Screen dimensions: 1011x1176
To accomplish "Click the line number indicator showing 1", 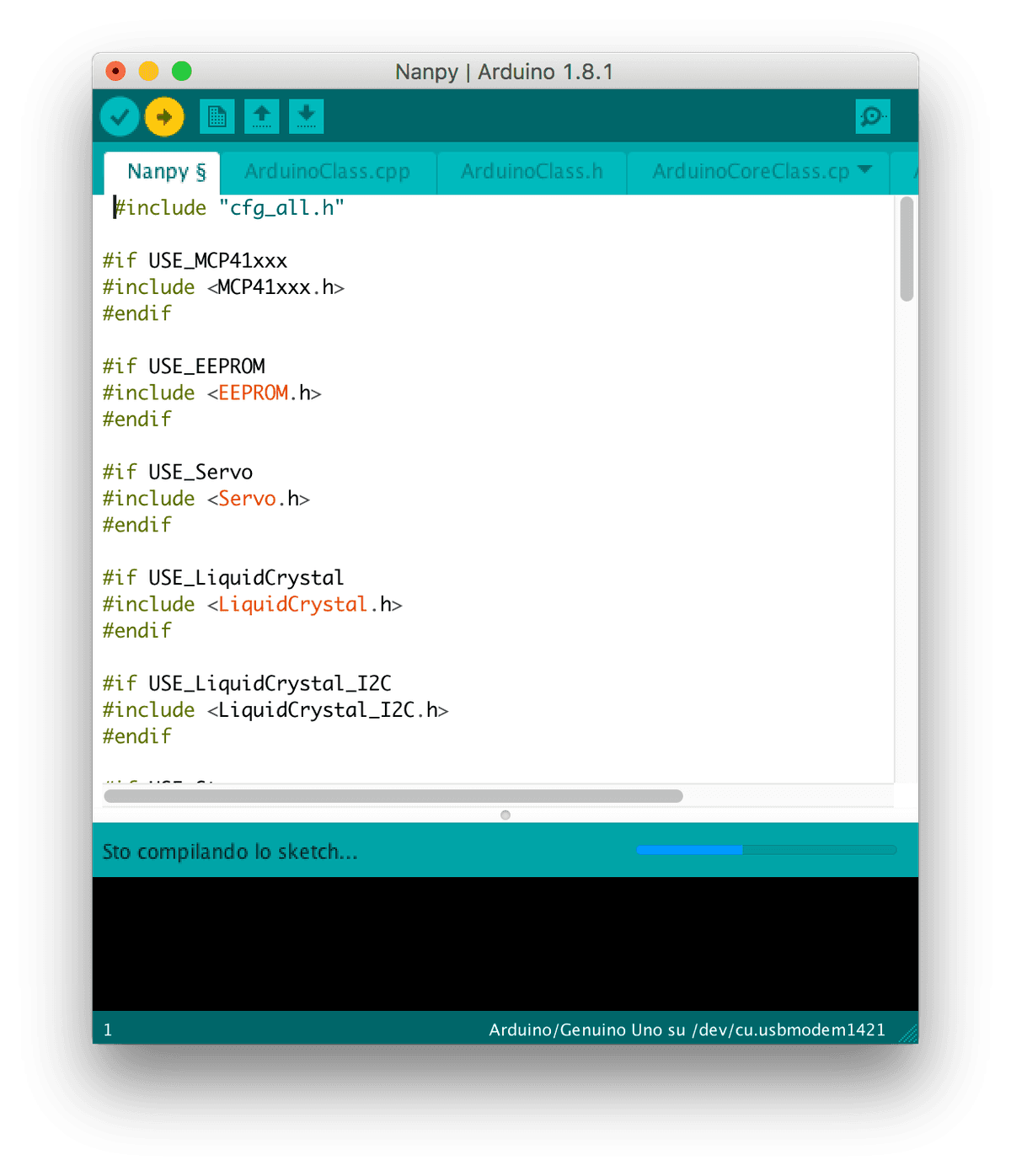I will click(108, 1029).
